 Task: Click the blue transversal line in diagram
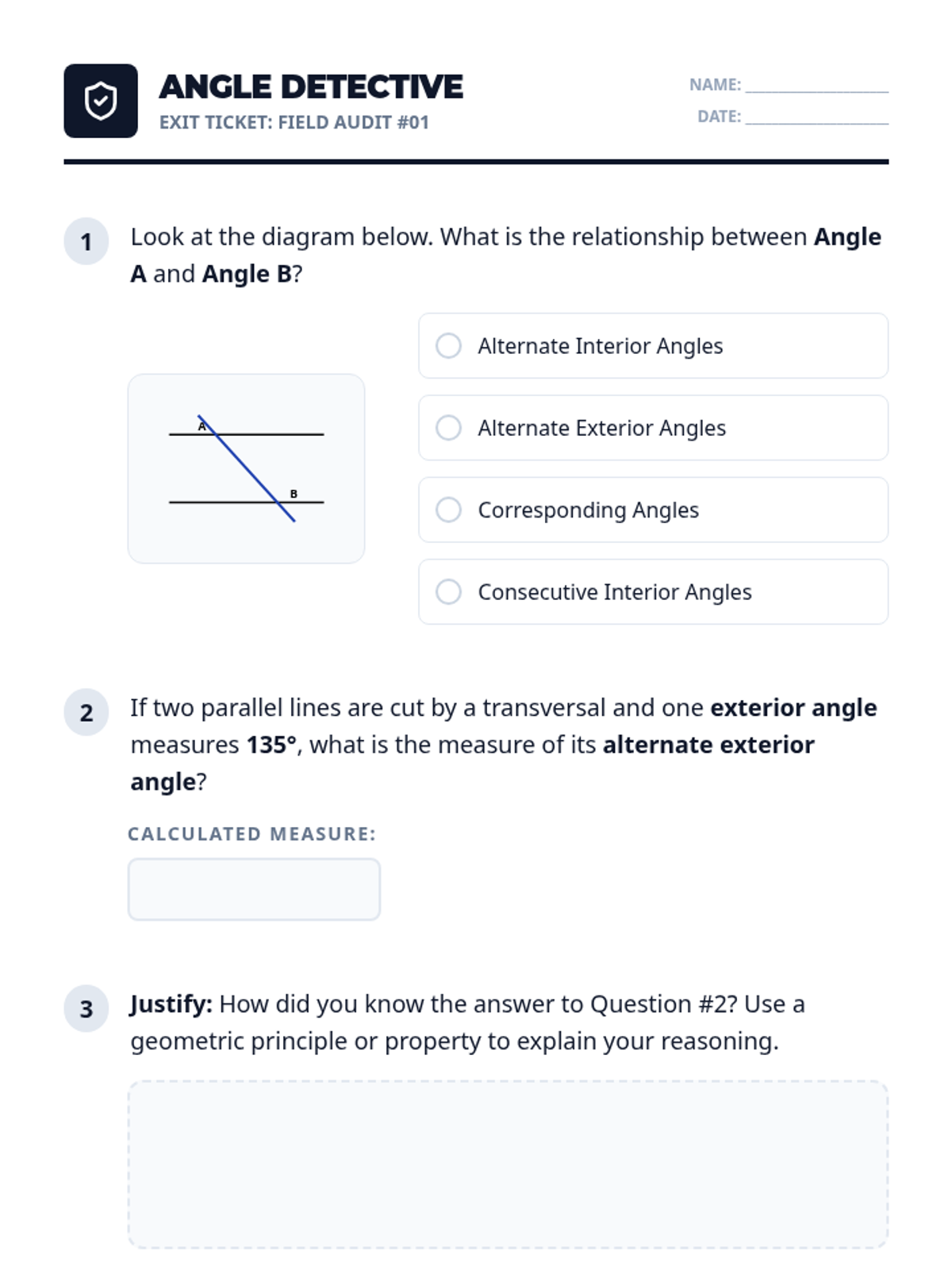pyautogui.click(x=244, y=467)
